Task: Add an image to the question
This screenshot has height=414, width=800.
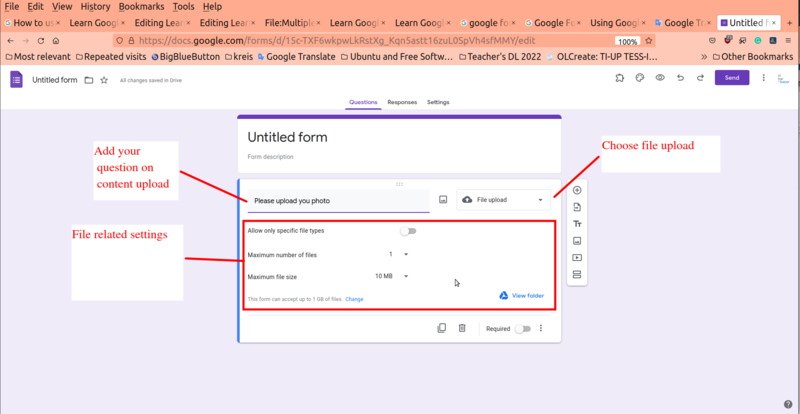Action: (443, 200)
